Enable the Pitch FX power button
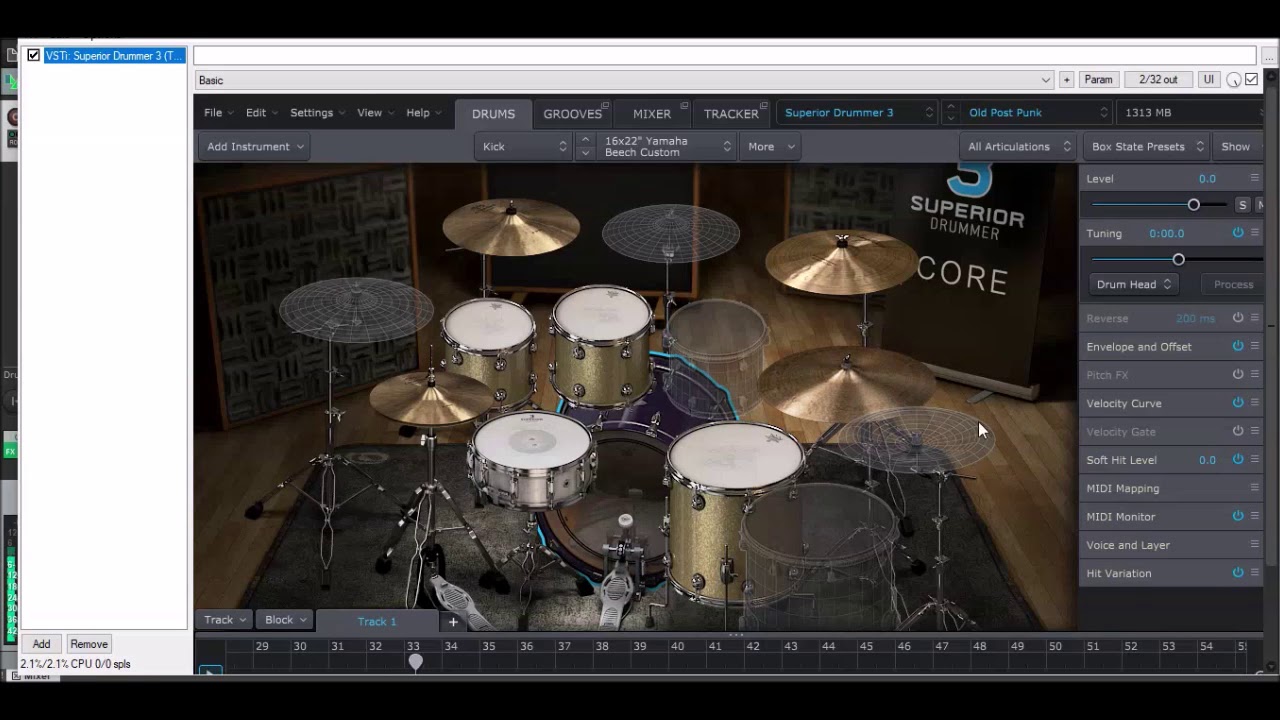The image size is (1280, 720). point(1238,374)
